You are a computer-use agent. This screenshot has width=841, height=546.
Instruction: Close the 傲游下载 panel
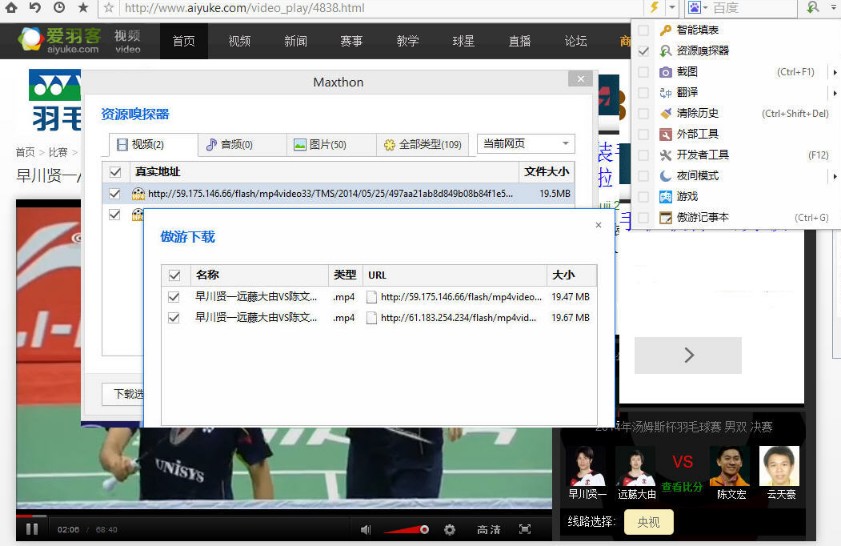[599, 225]
